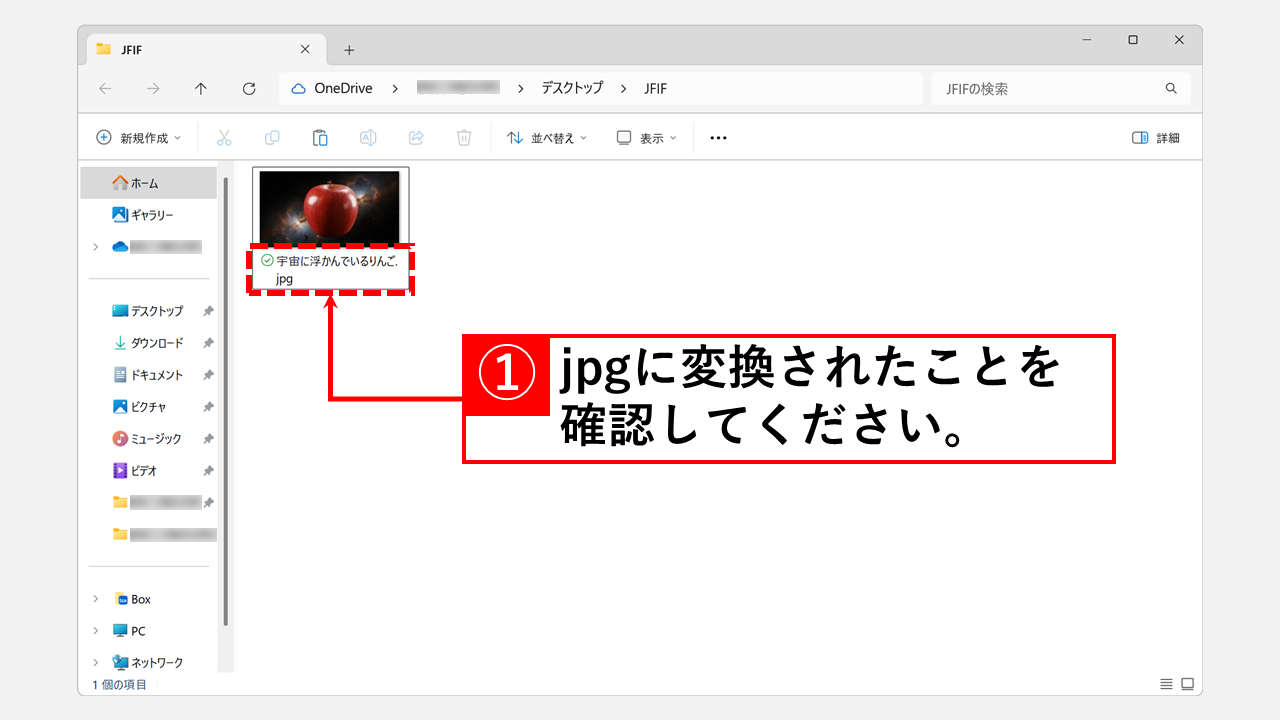Switch to compact list layout at bottom right
This screenshot has height=720, width=1280.
pyautogui.click(x=1165, y=684)
